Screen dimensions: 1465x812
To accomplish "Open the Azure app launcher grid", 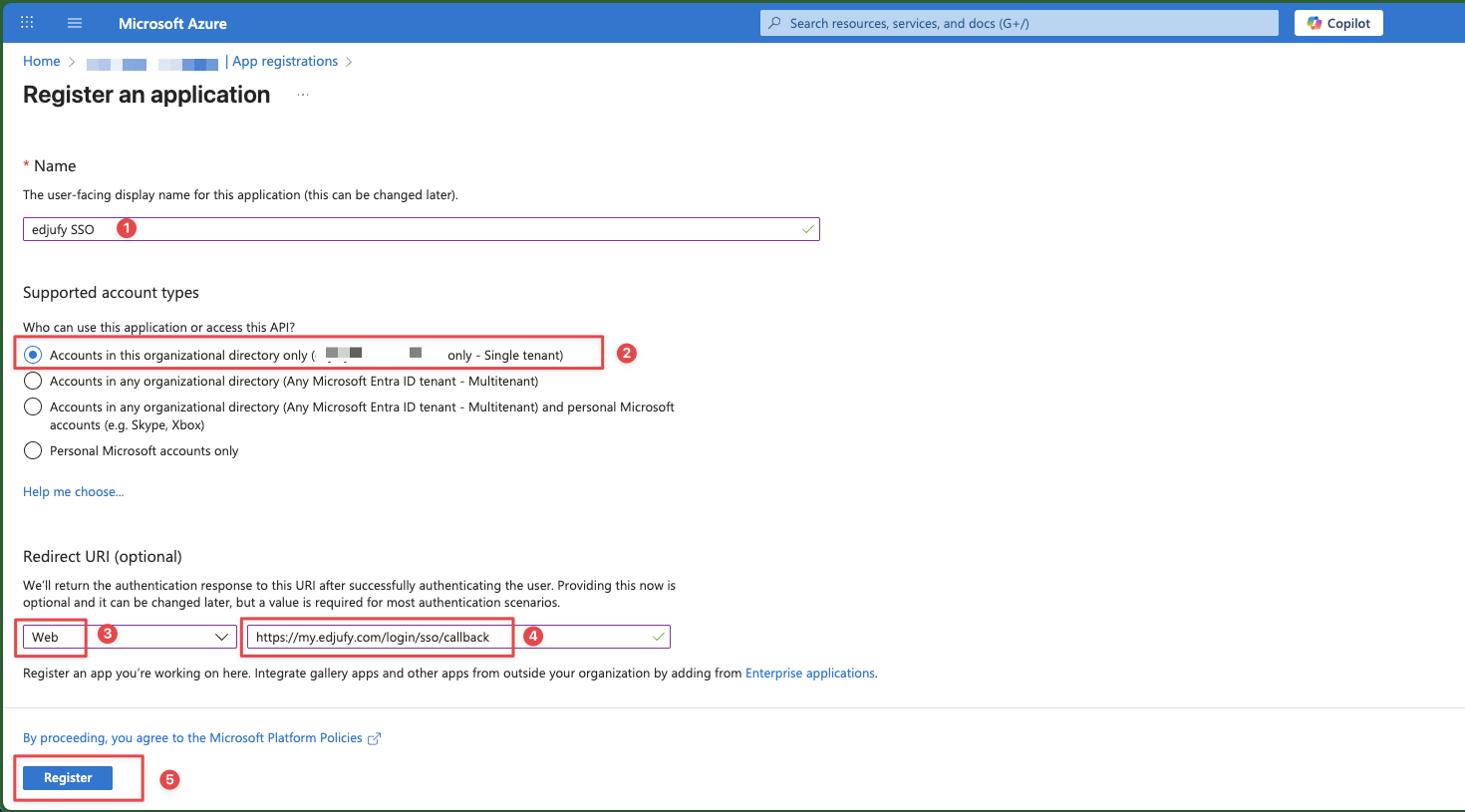I will pyautogui.click(x=26, y=22).
